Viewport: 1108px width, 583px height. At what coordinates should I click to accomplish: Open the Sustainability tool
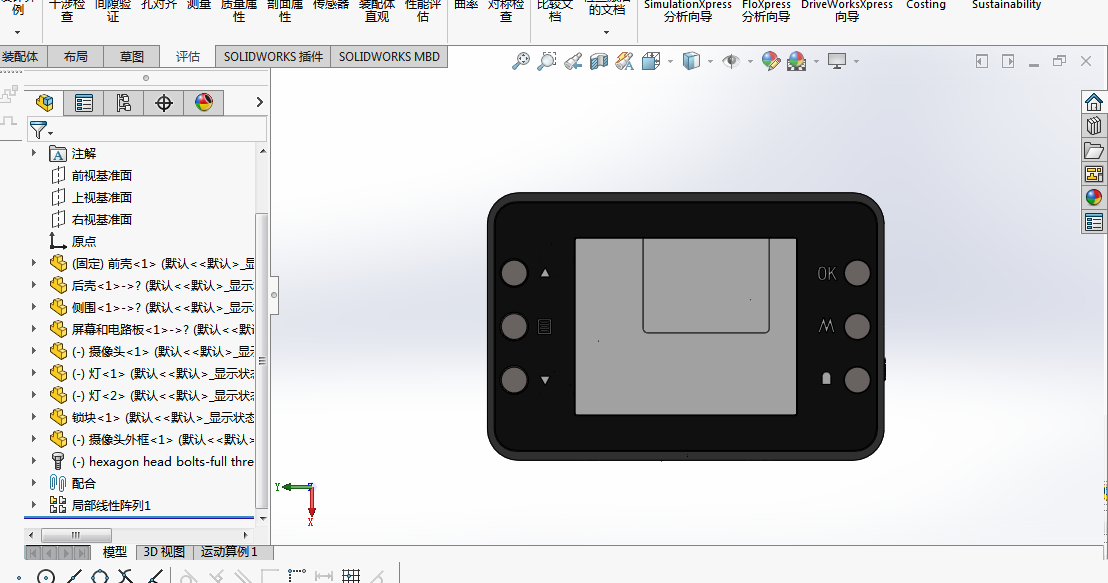(1006, 6)
